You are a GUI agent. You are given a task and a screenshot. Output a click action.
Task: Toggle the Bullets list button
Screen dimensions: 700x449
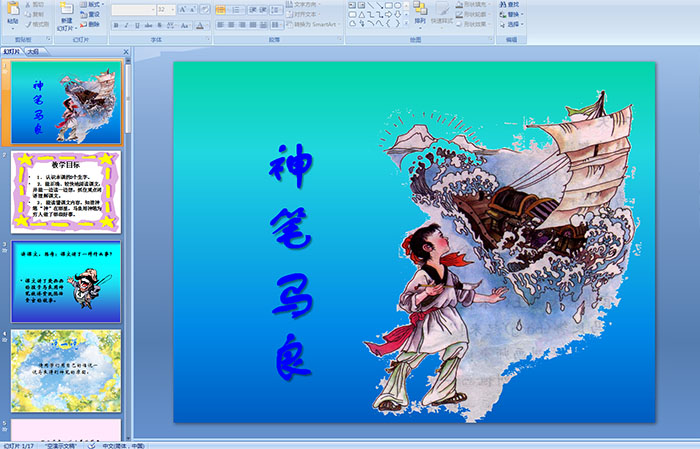(222, 10)
